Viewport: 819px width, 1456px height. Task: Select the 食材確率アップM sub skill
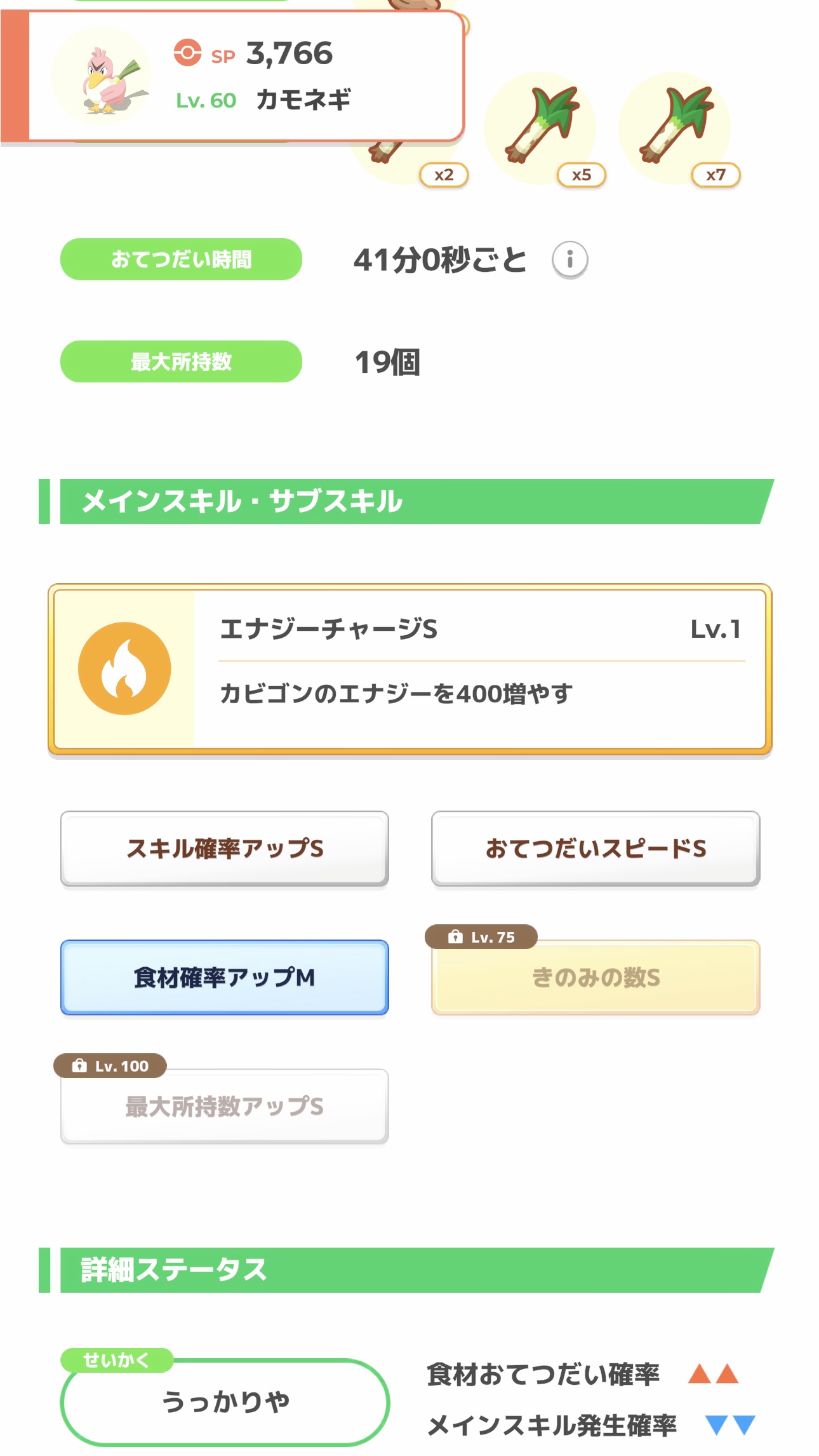click(225, 978)
